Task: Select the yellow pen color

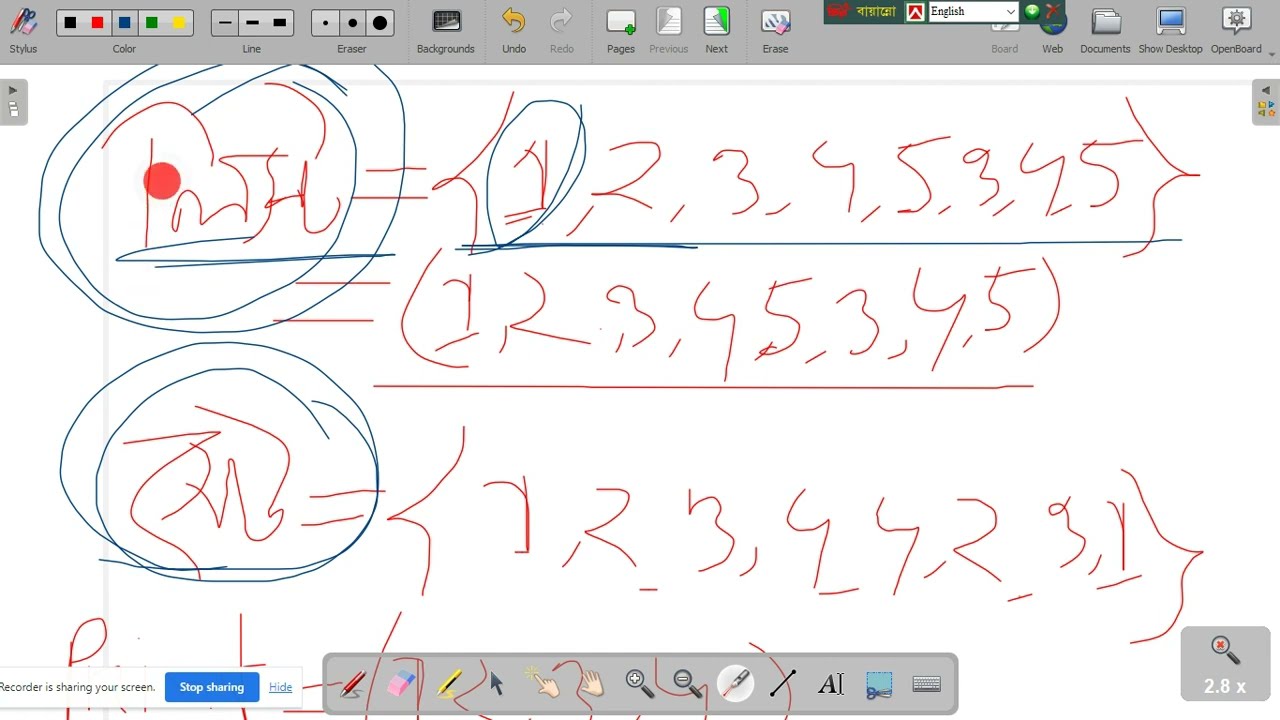Action: click(178, 23)
